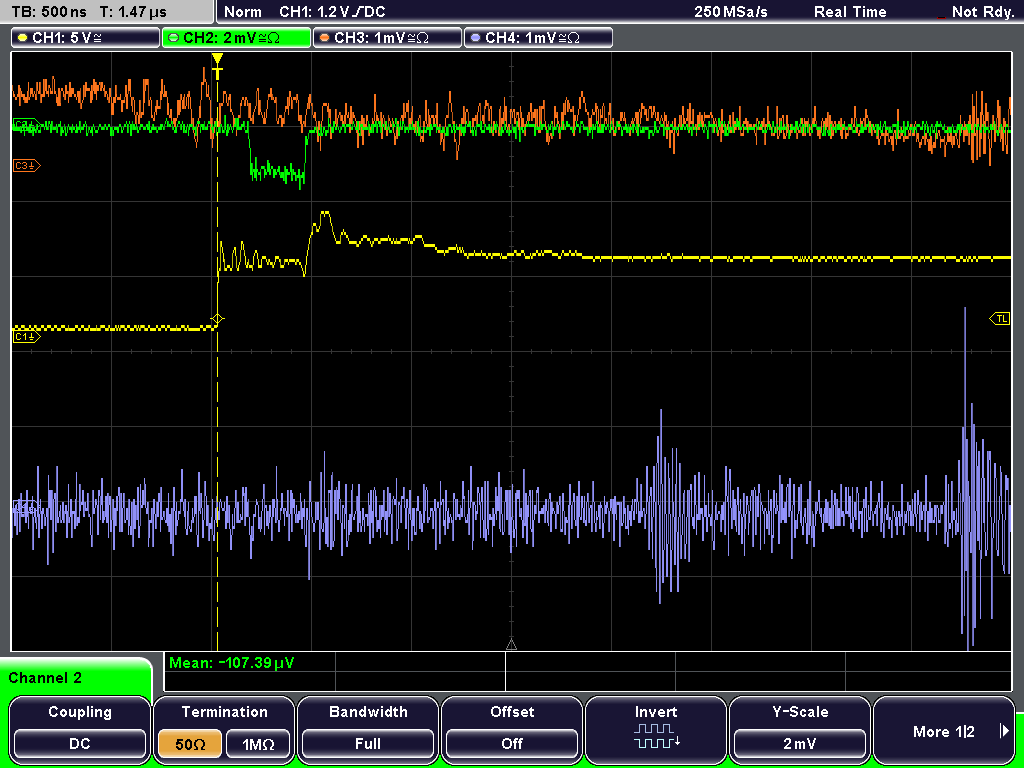1024x768 pixels.
Task: Select the CH3: 1 mV channel tab
Action: 387,38
